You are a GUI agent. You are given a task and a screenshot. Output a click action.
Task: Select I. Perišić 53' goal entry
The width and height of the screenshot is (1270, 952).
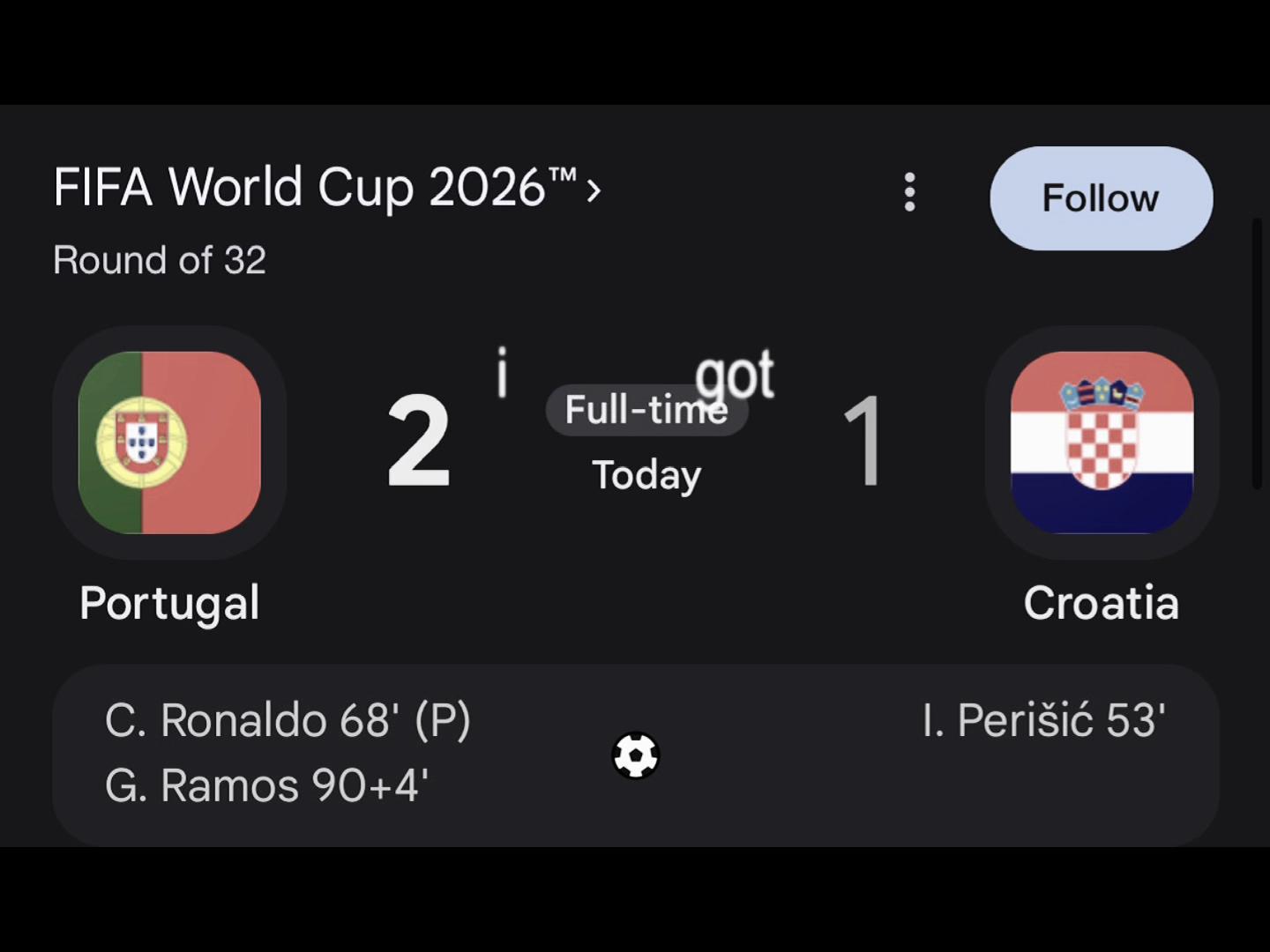click(x=1043, y=720)
